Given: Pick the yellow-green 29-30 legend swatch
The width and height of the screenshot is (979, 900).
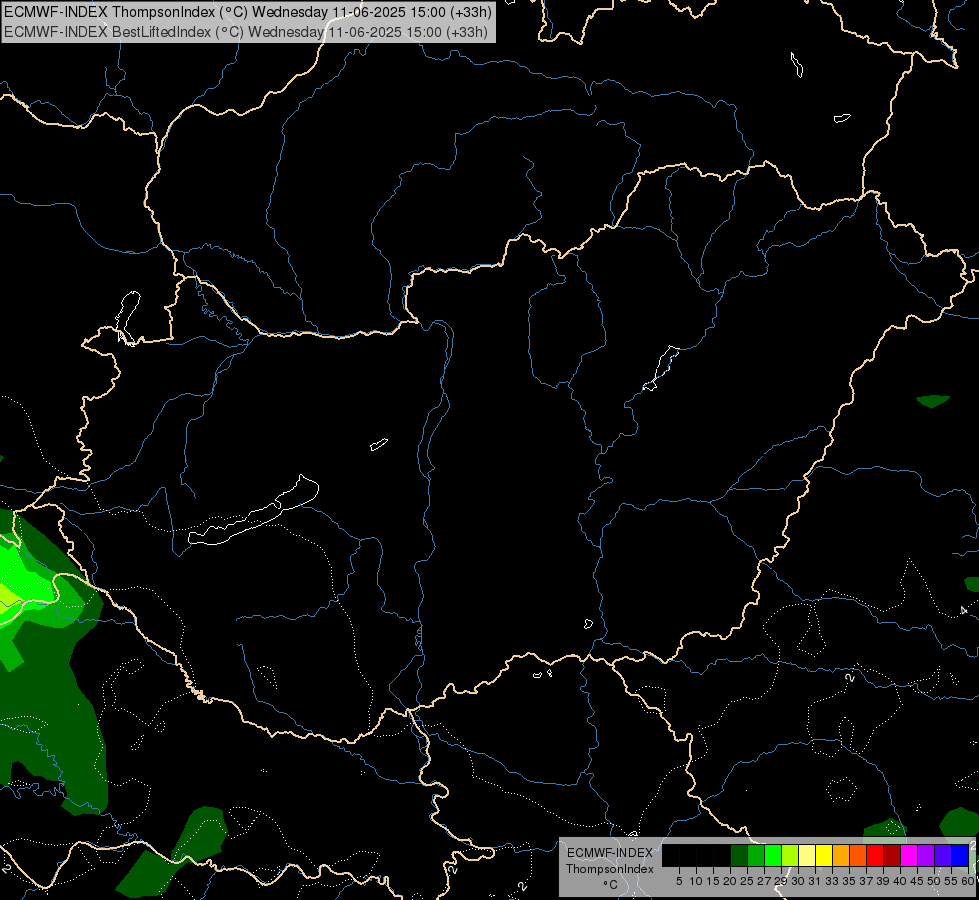Looking at the screenshot, I should pyautogui.click(x=790, y=855).
